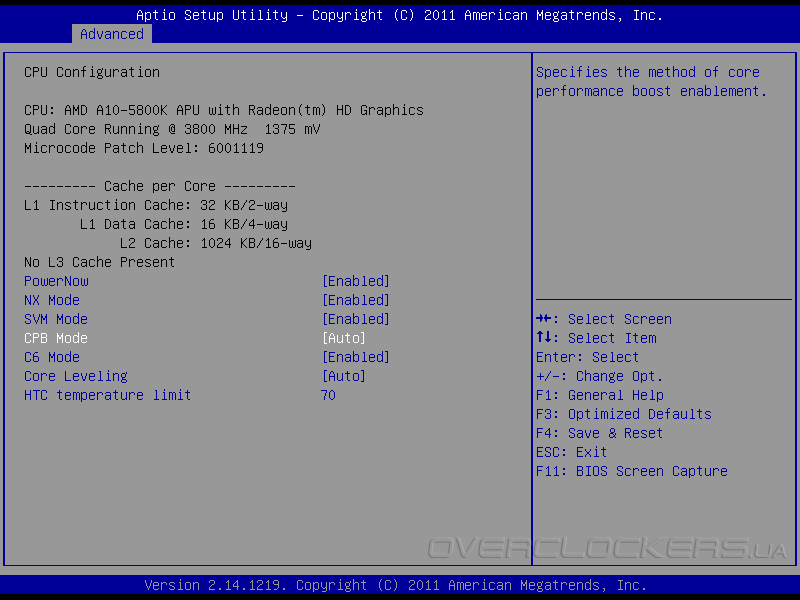Screen dimensions: 800x600
Task: Open the Core Leveling [Auto] value
Action: pyautogui.click(x=344, y=377)
